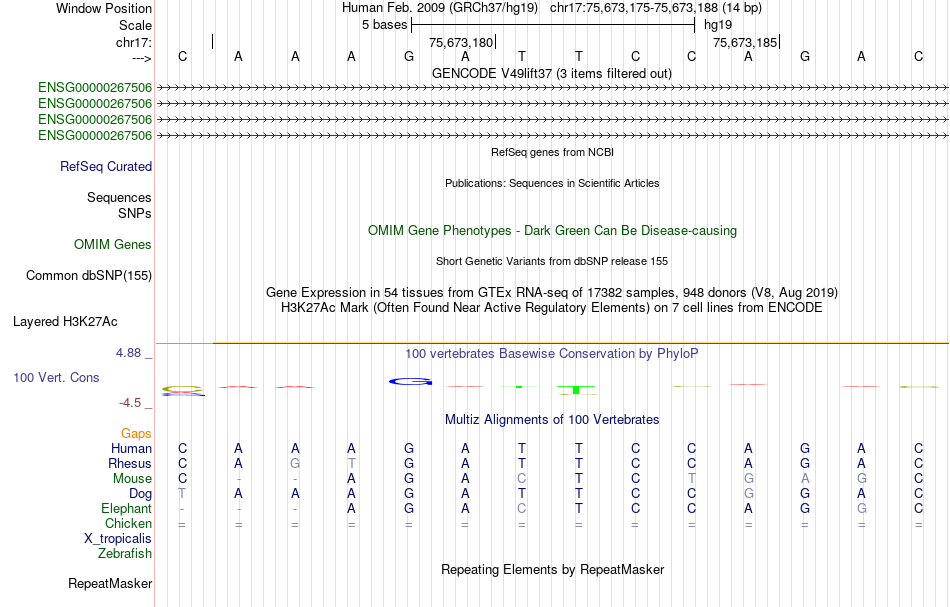Click the 4.88 upper conservation scale value
Viewport: 950px width, 607px height.
tap(129, 353)
